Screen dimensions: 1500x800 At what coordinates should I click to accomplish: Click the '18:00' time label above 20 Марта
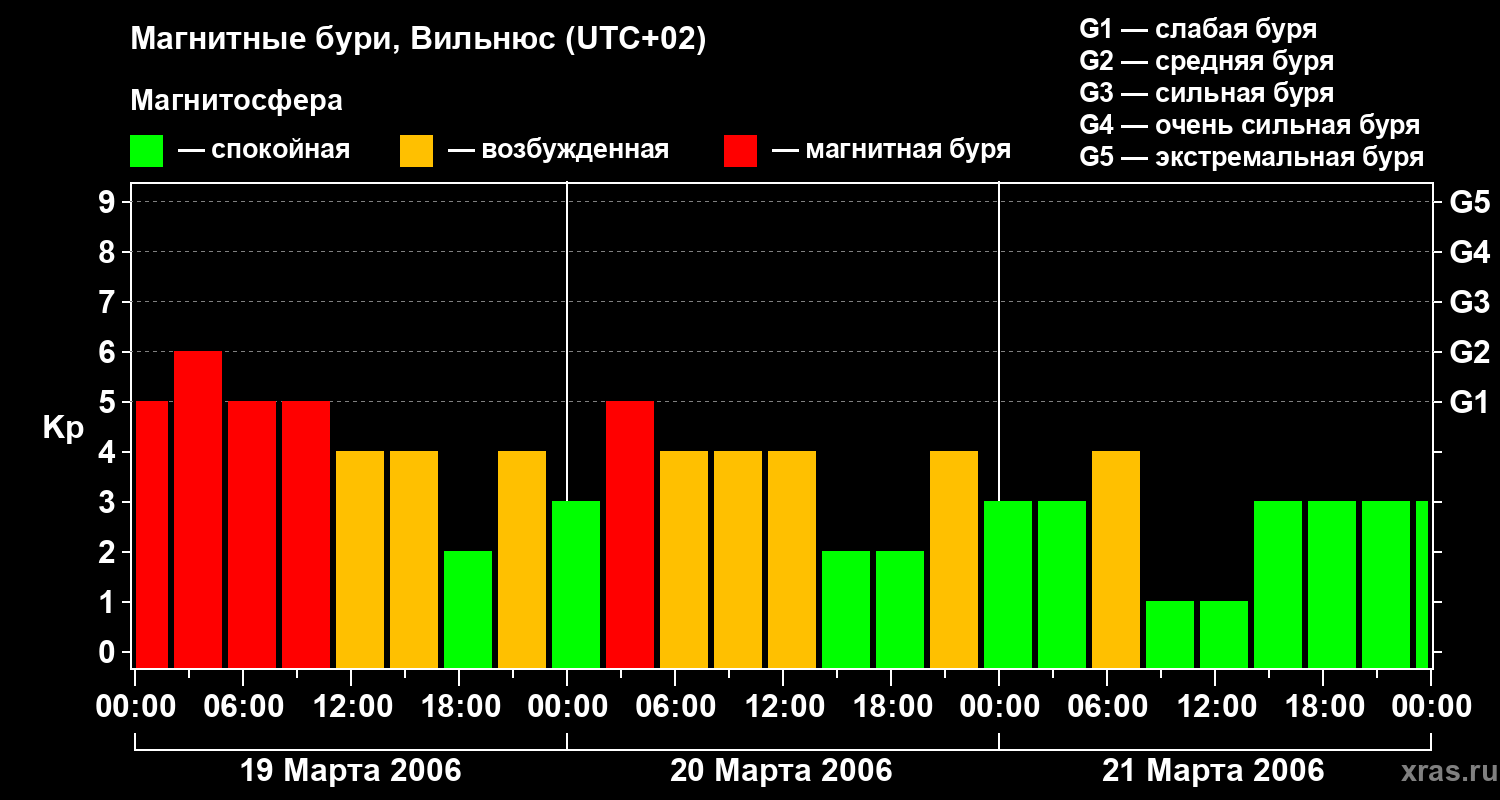point(891,707)
